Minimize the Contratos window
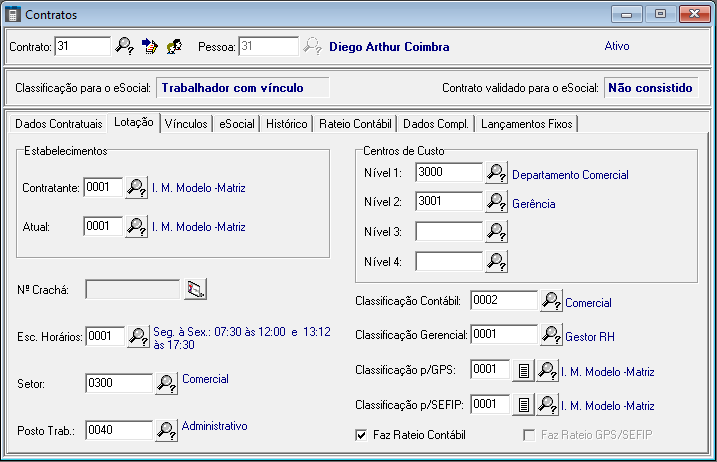The width and height of the screenshot is (717, 462). [x=626, y=14]
